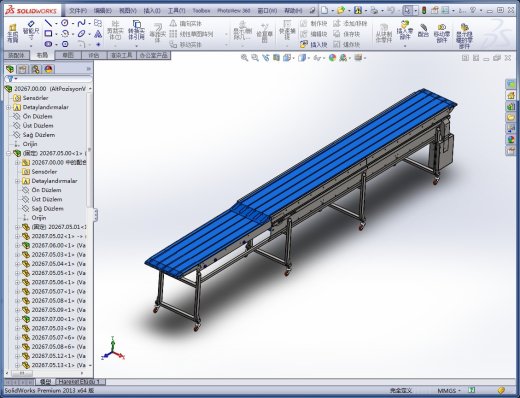The height and width of the screenshot is (398, 520).
Task: Open the 编辑(E) Edit menu
Action: click(x=103, y=11)
